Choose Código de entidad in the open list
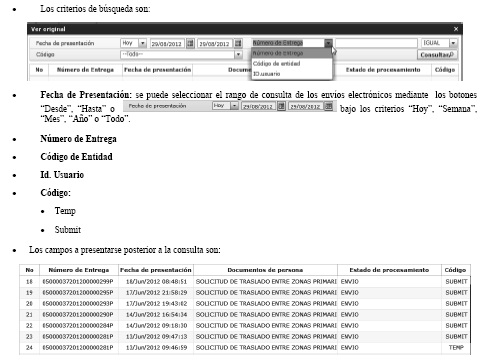The height and width of the screenshot is (361, 482). click(x=292, y=64)
